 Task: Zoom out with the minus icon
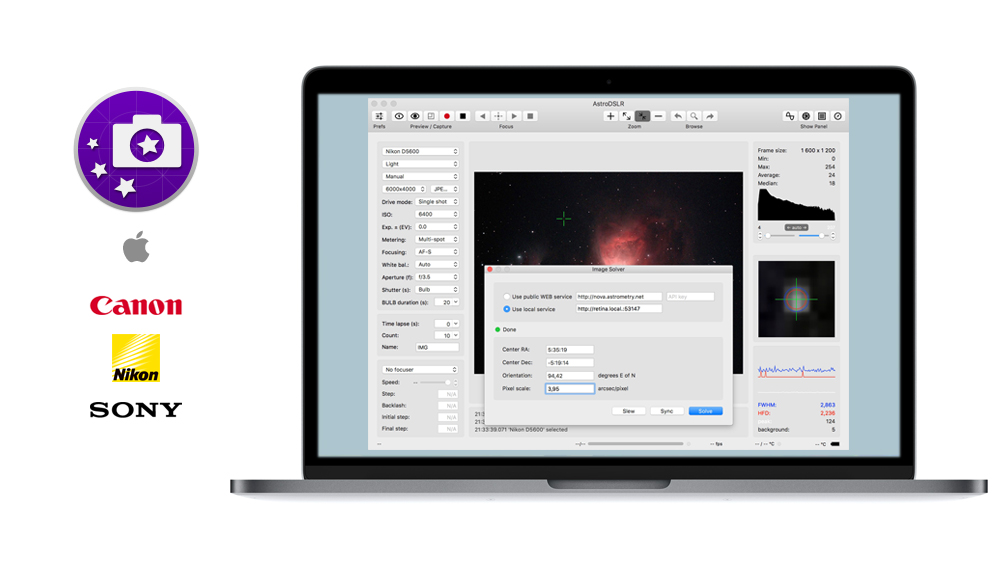tap(658, 116)
